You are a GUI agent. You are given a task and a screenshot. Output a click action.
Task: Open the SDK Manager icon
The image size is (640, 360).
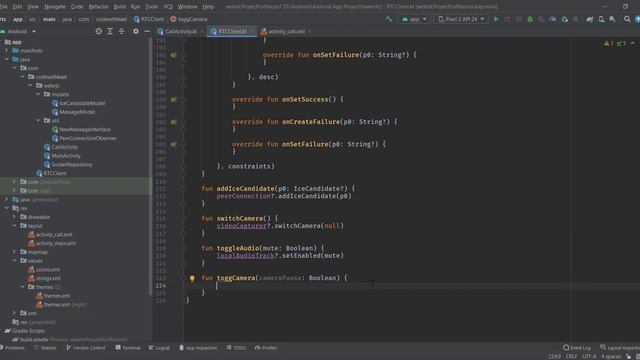612,19
